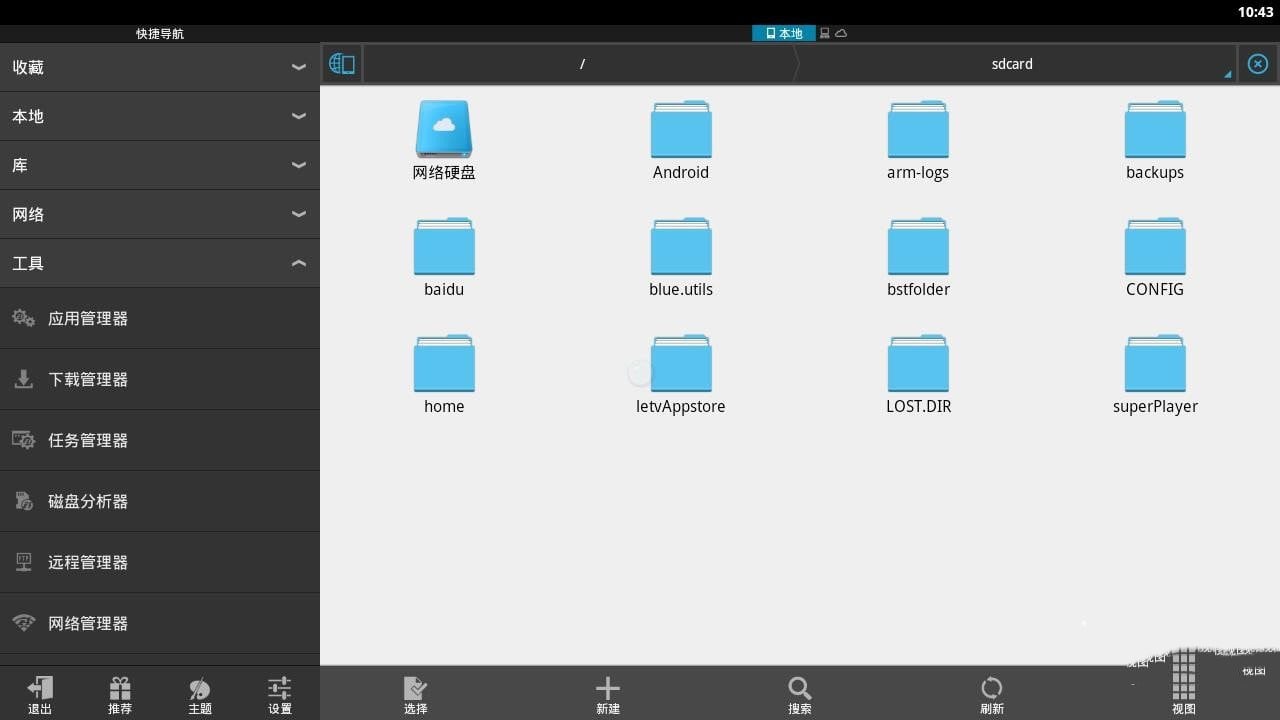Collapse the 工具 section
This screenshot has height=720, width=1280.
click(x=160, y=263)
